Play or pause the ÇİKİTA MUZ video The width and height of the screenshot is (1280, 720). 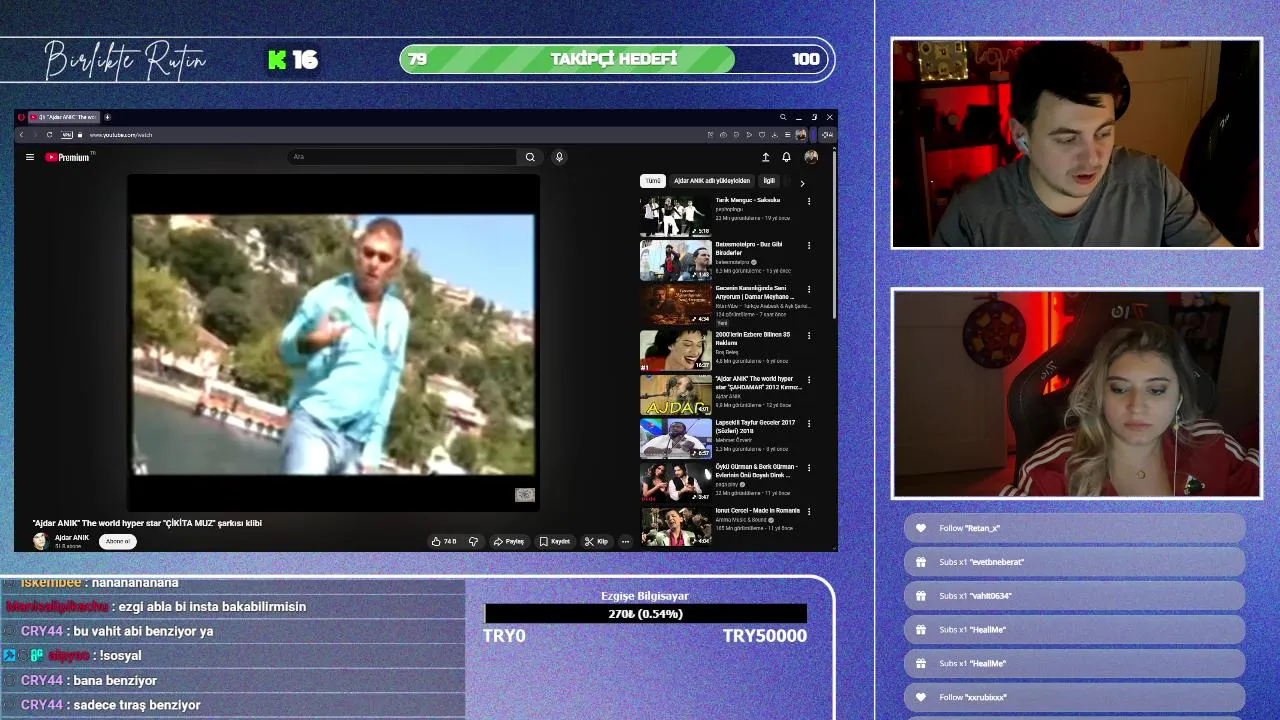(x=333, y=344)
